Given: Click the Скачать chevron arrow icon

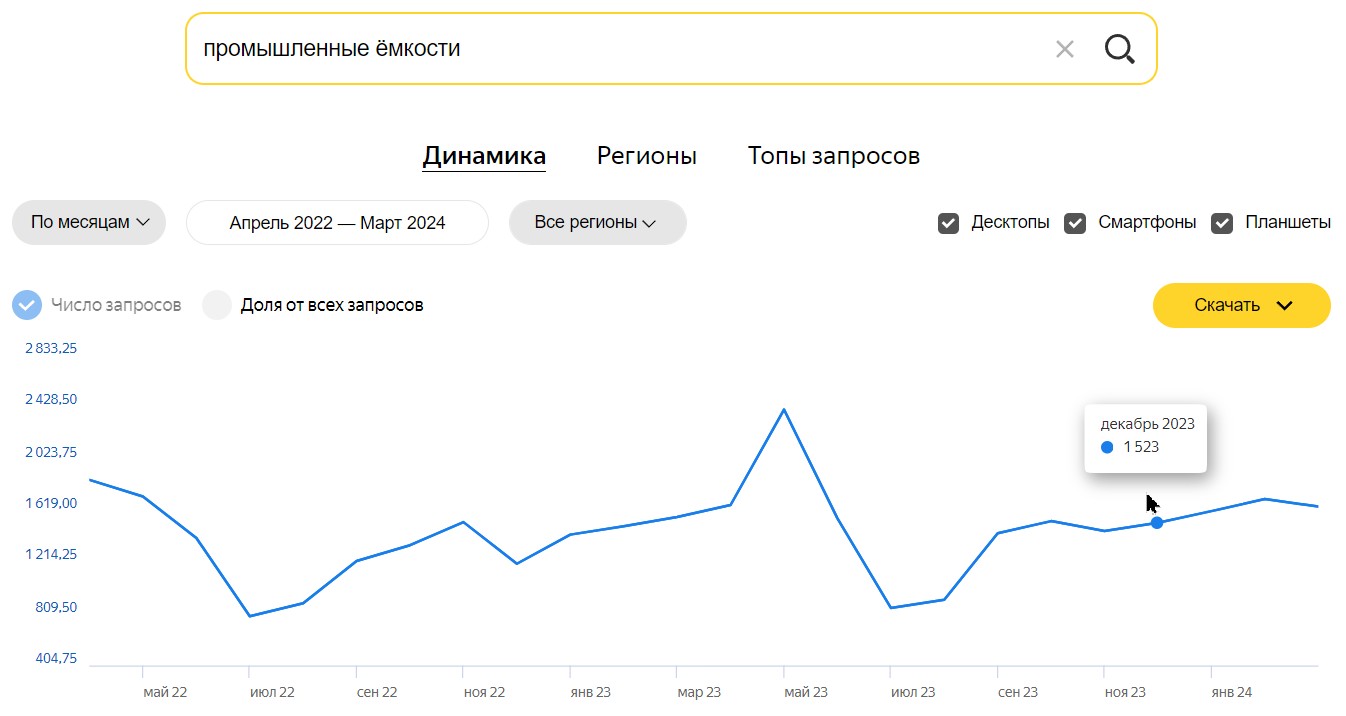Looking at the screenshot, I should pos(1285,306).
